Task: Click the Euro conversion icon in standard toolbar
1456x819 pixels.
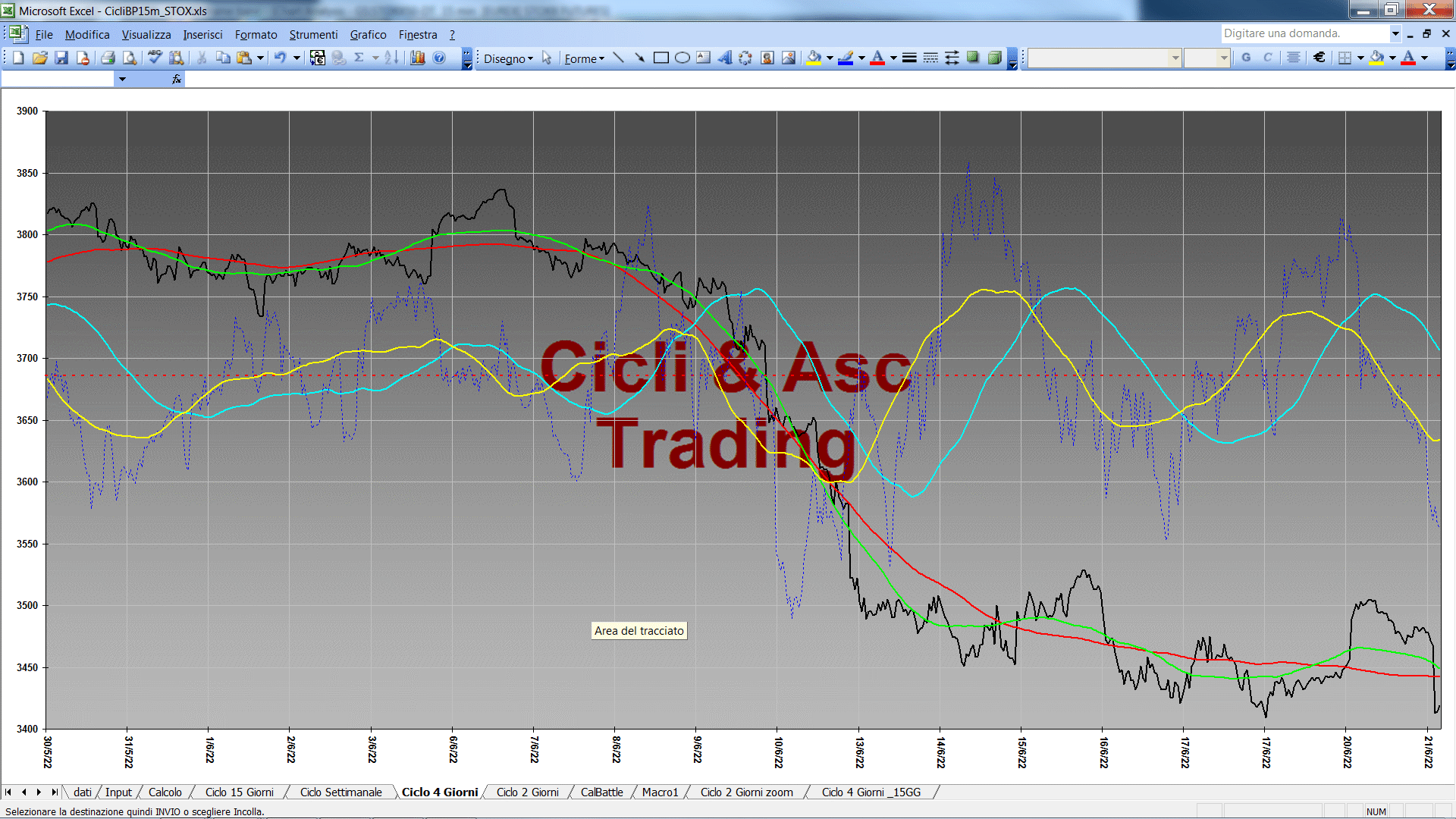Action: [x=318, y=58]
